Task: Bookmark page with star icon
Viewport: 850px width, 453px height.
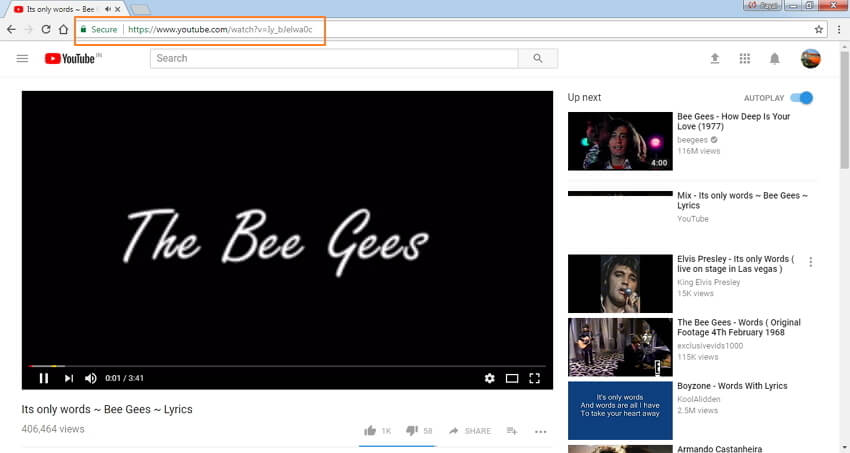Action: coord(819,30)
